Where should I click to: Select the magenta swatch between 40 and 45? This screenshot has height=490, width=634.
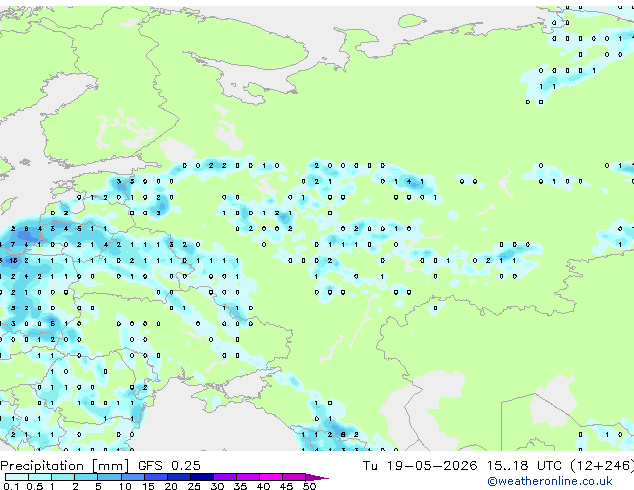271,477
